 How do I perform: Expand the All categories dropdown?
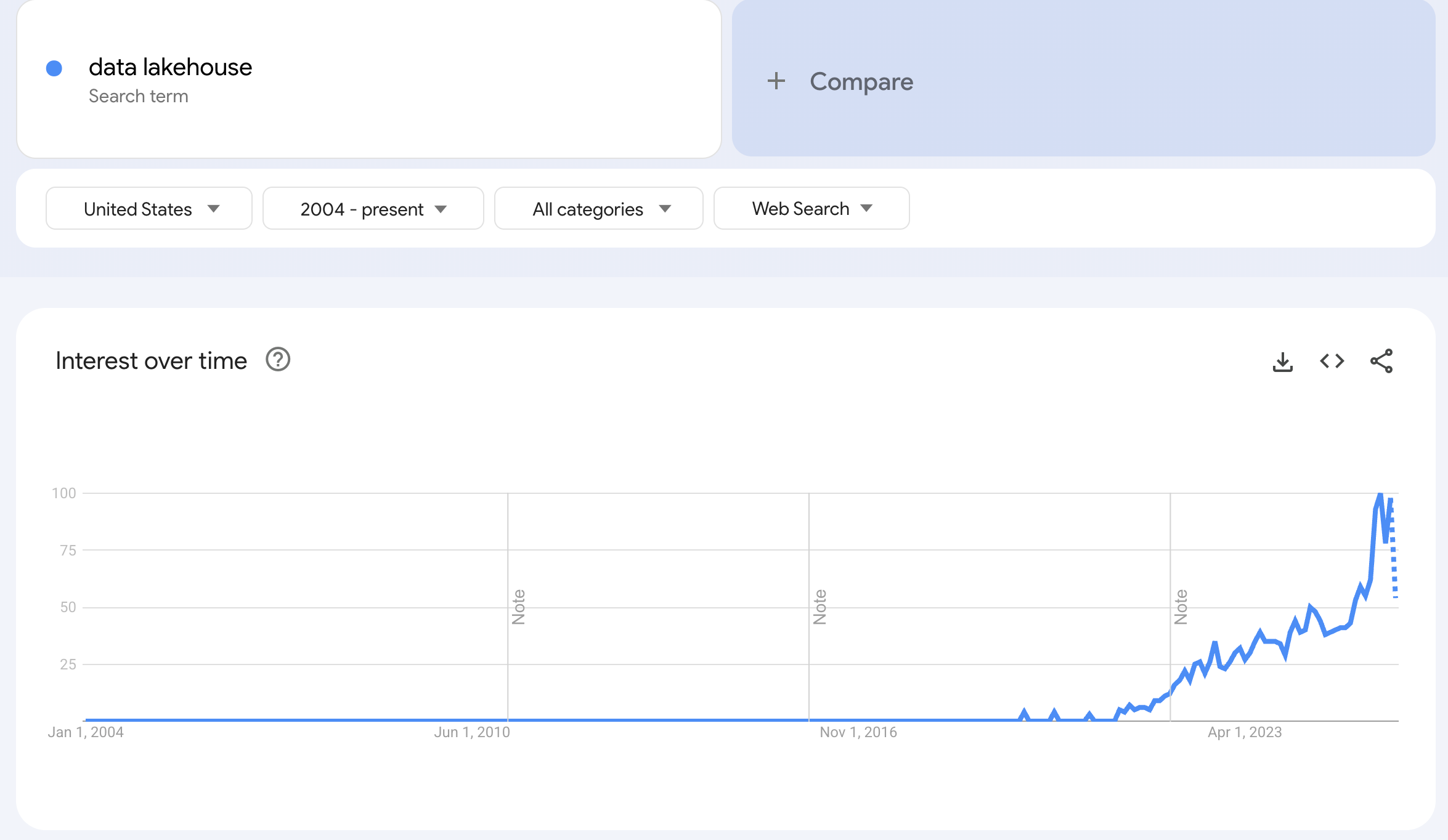[598, 209]
